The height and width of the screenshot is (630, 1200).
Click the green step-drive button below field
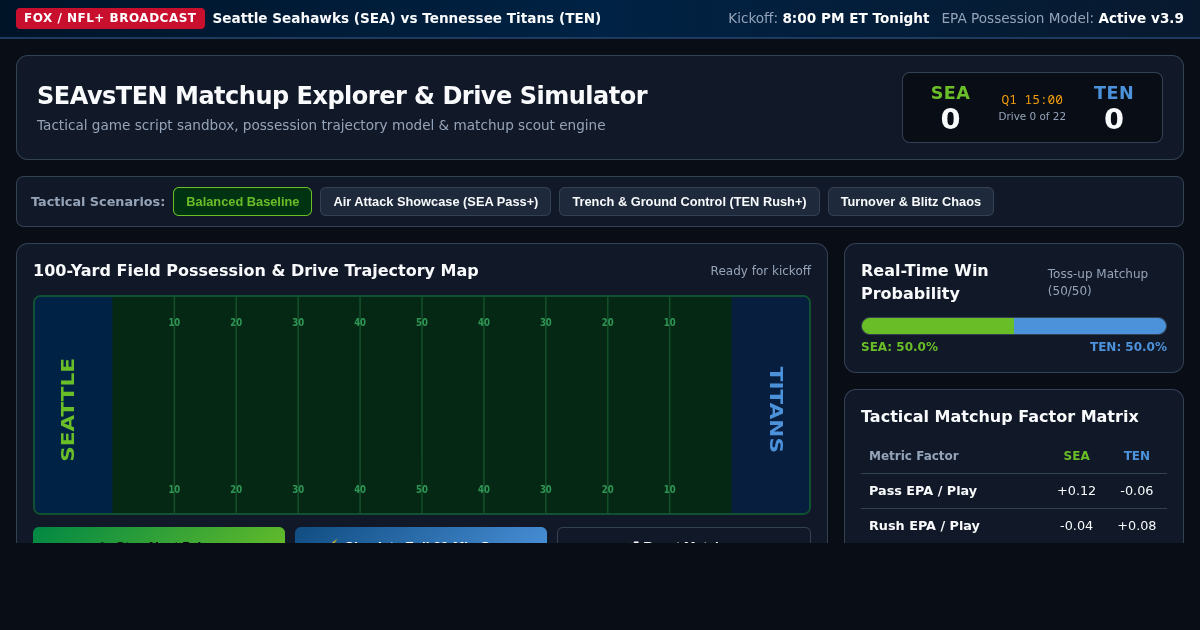coord(159,535)
